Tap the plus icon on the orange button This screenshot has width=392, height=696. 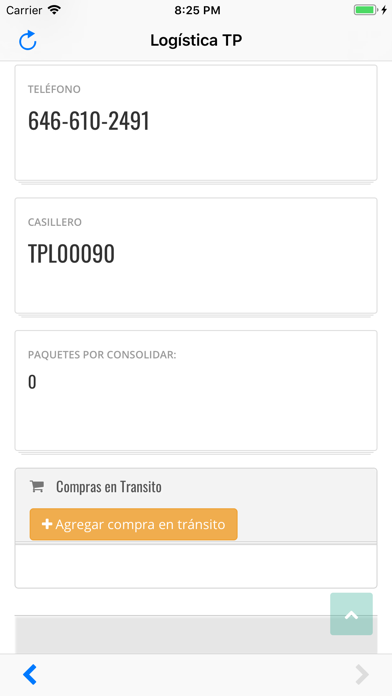click(47, 524)
